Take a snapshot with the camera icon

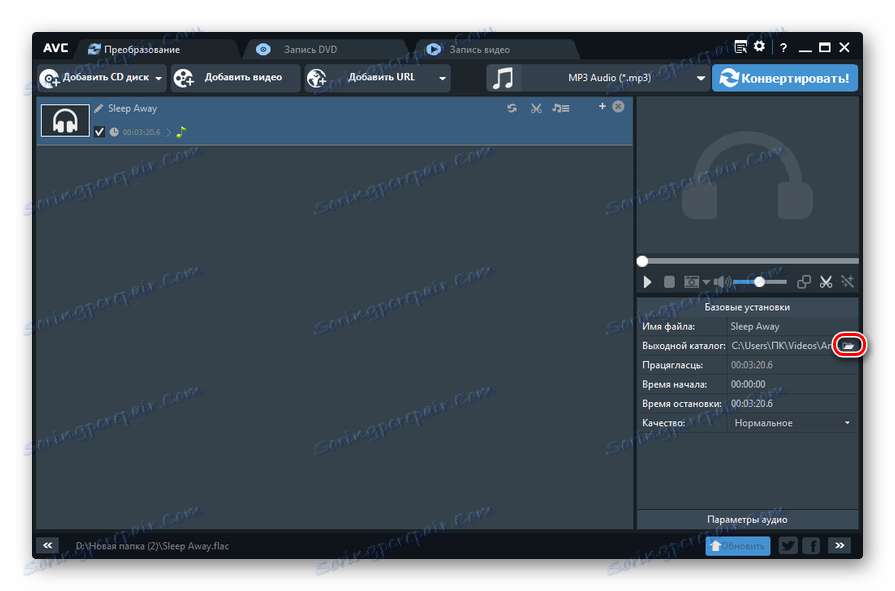691,282
